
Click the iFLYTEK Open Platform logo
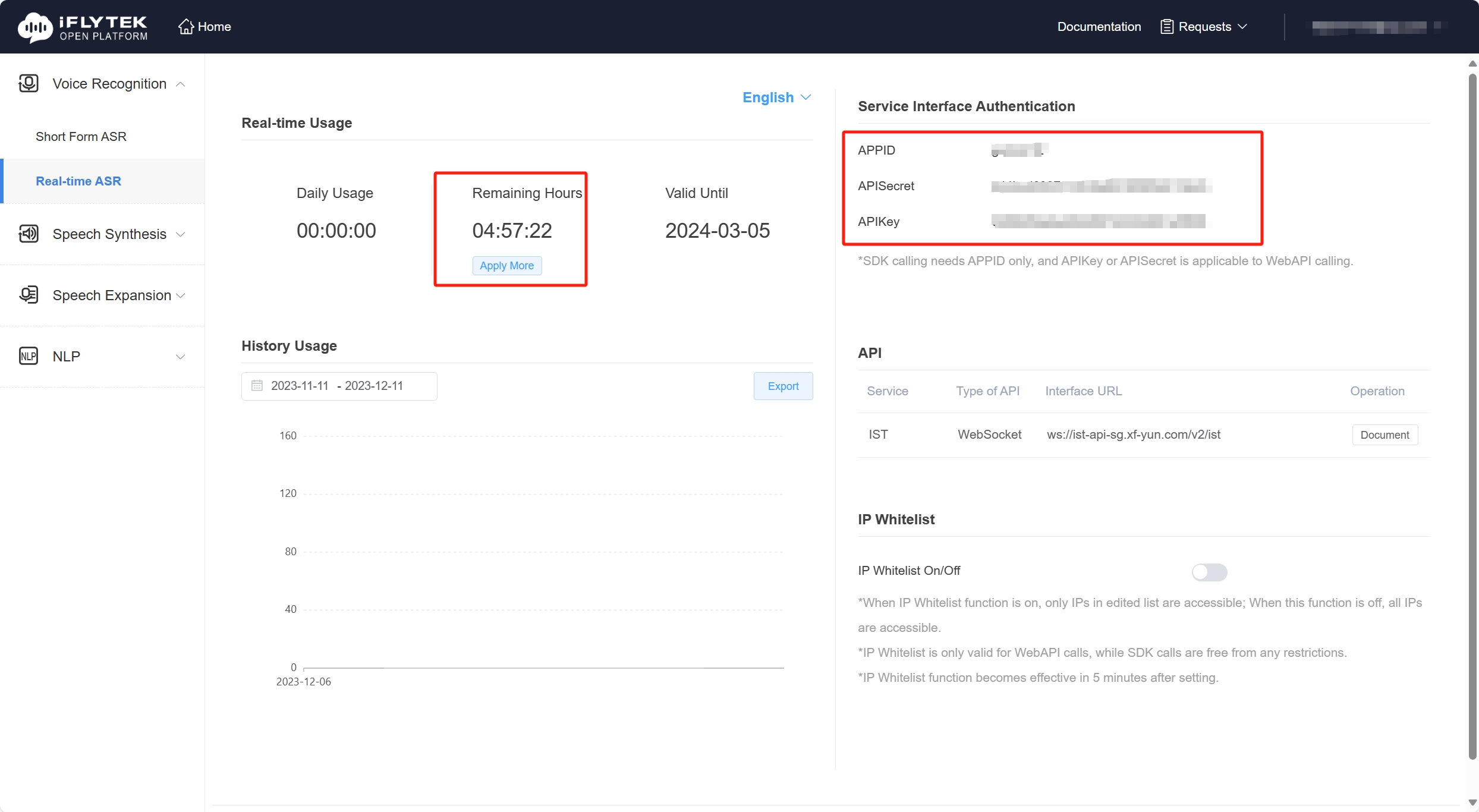(x=83, y=27)
